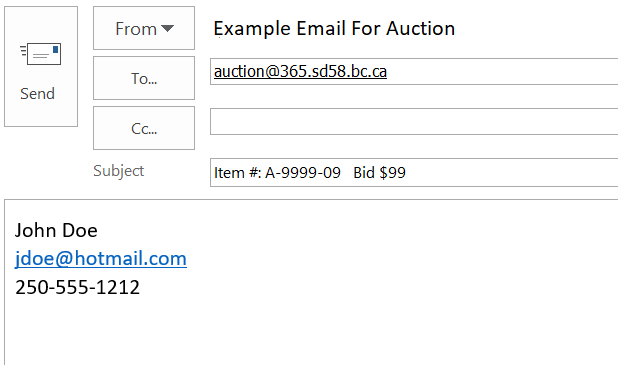Click the Cc... button

144,128
